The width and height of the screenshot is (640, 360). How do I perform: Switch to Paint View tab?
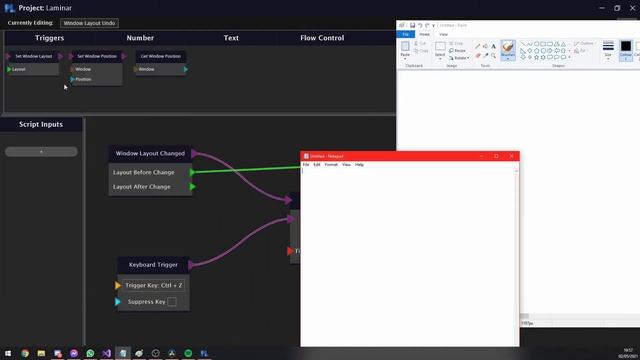443,34
